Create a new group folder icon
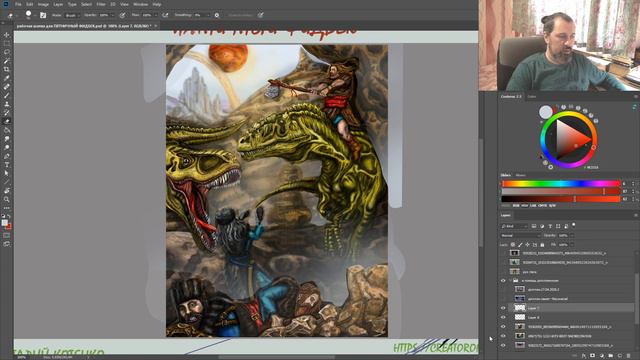This screenshot has height=360, width=640. tap(611, 356)
